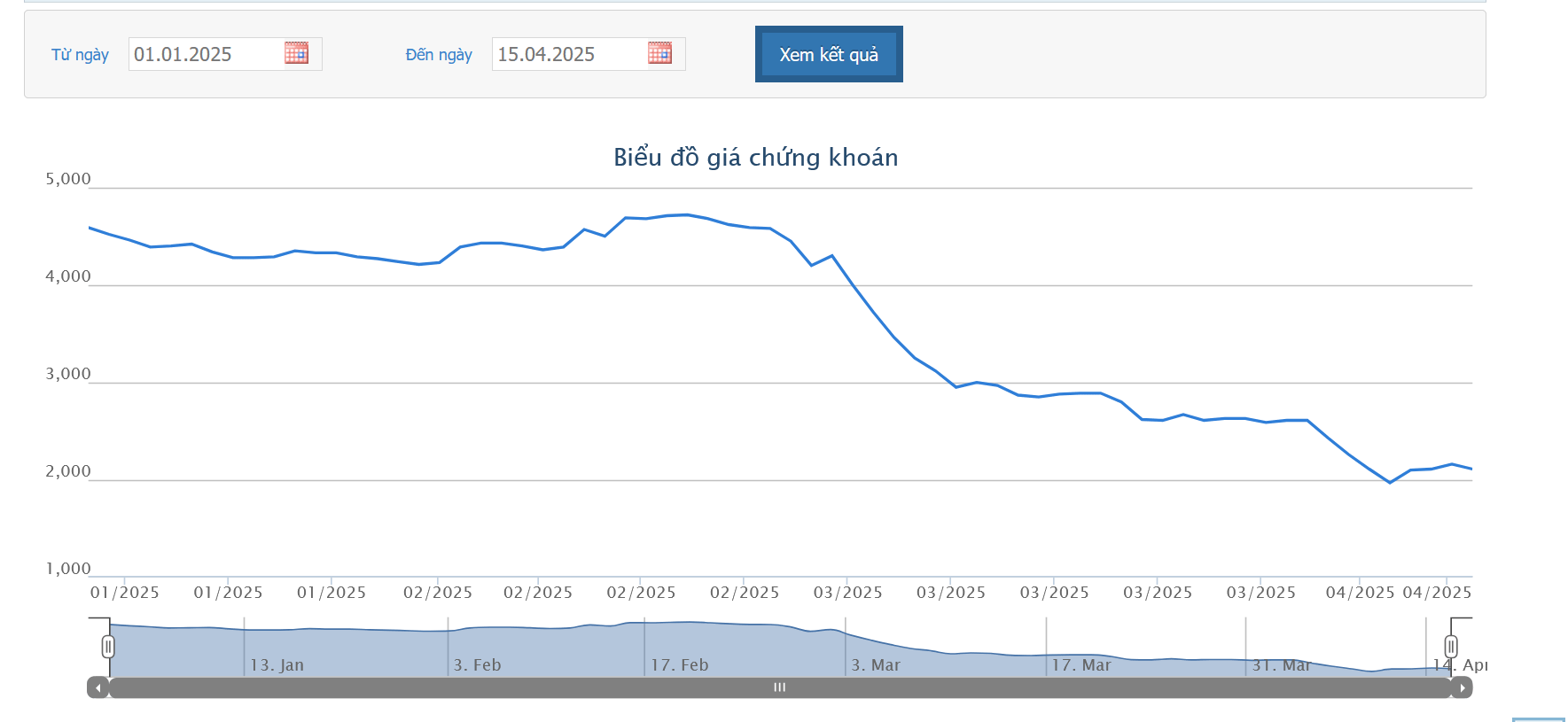Select the 17. Mar navigator marker
This screenshot has width=1568, height=722.
tap(1080, 665)
